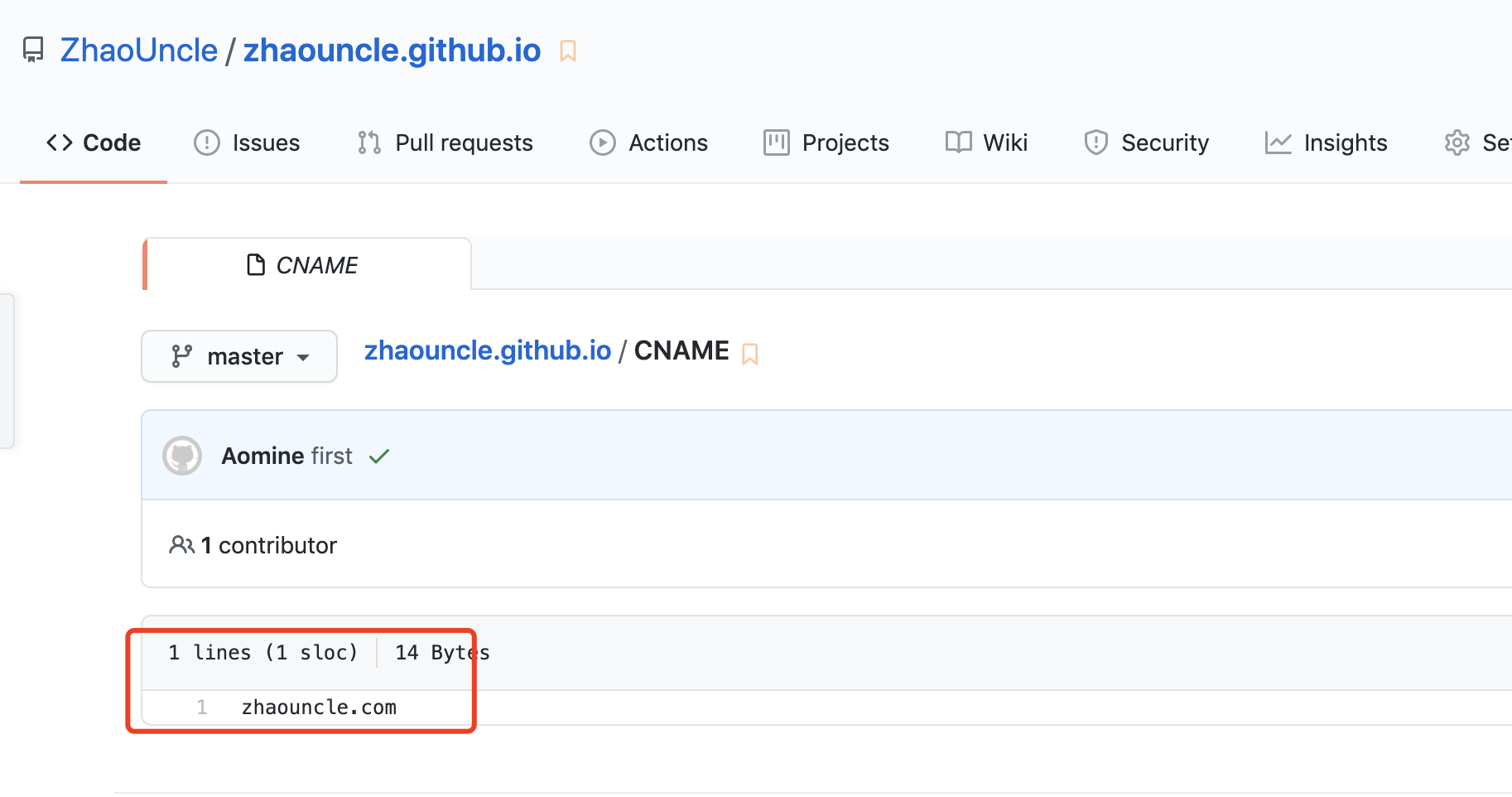Go to zhaouncle.github.io breadcrumb link
The width and height of the screenshot is (1512, 797).
488,350
